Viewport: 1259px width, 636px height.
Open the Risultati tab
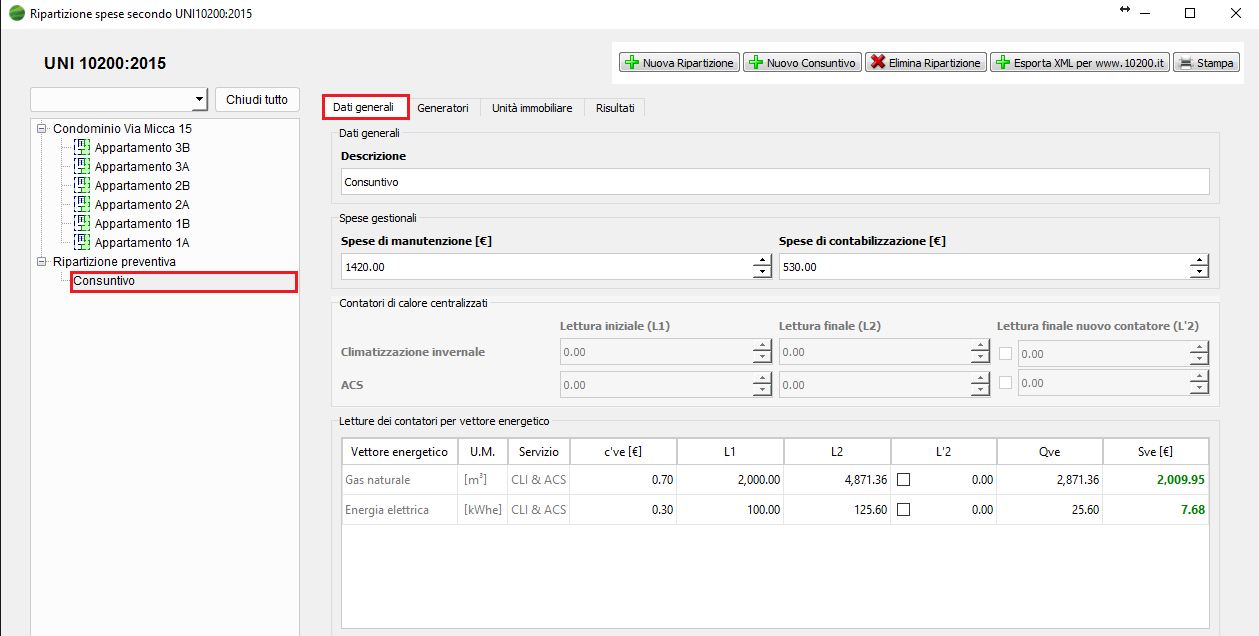[615, 108]
